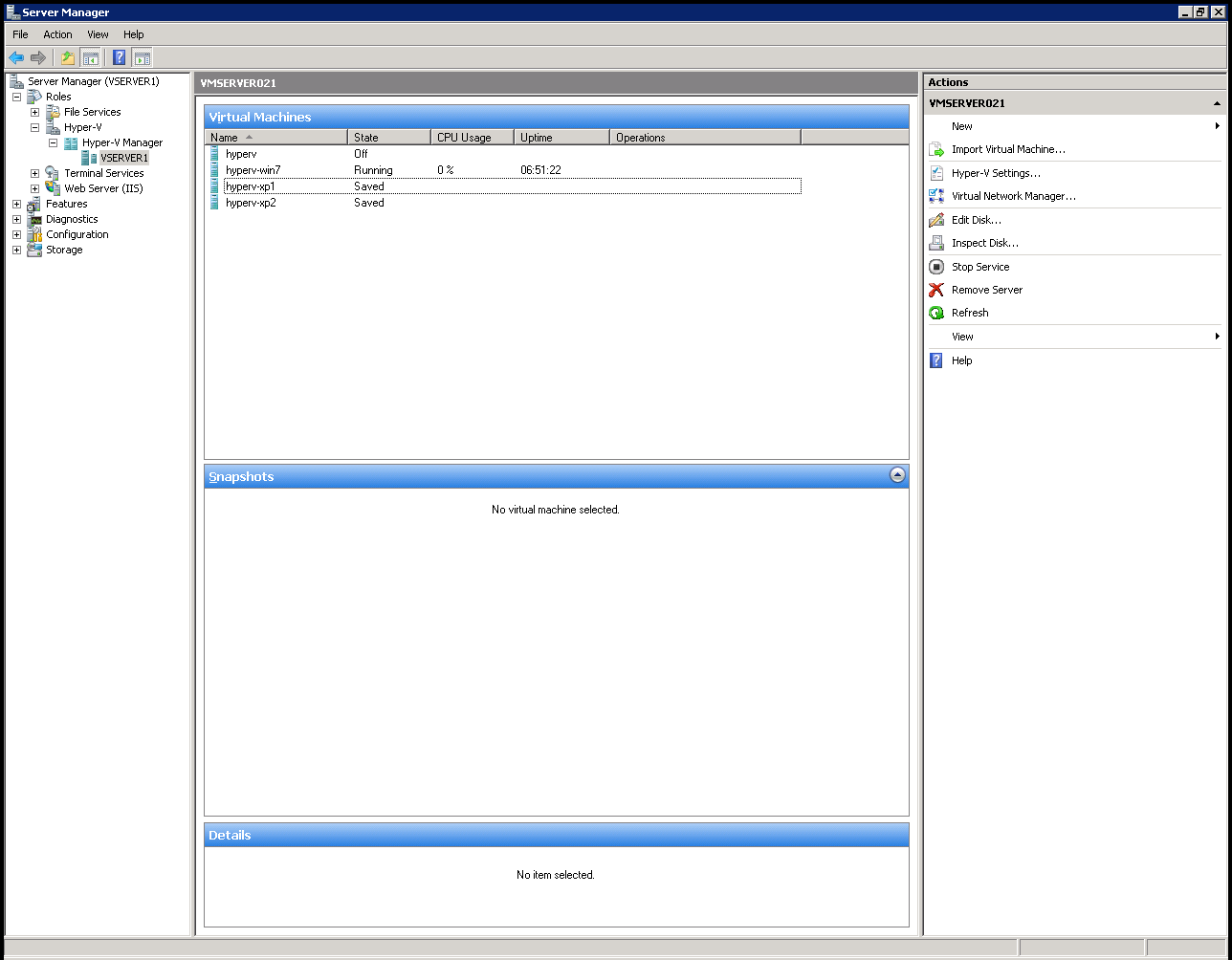Viewport: 1232px width, 960px height.
Task: Select the hyperv-xp2 virtual machine
Action: point(504,203)
